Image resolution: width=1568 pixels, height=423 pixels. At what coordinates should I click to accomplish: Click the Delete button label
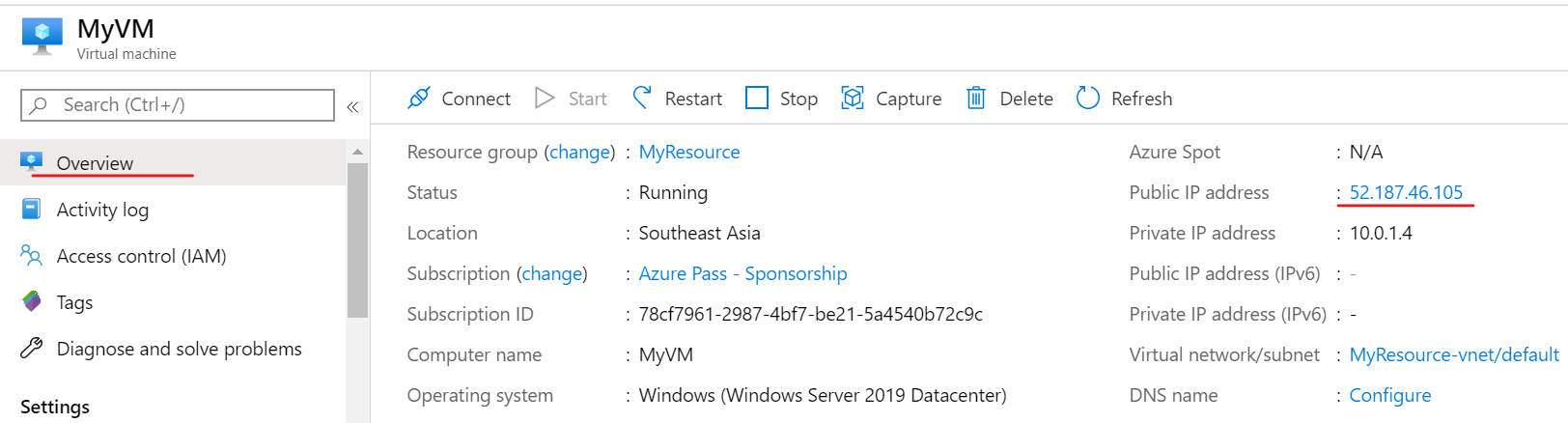pos(1026,99)
